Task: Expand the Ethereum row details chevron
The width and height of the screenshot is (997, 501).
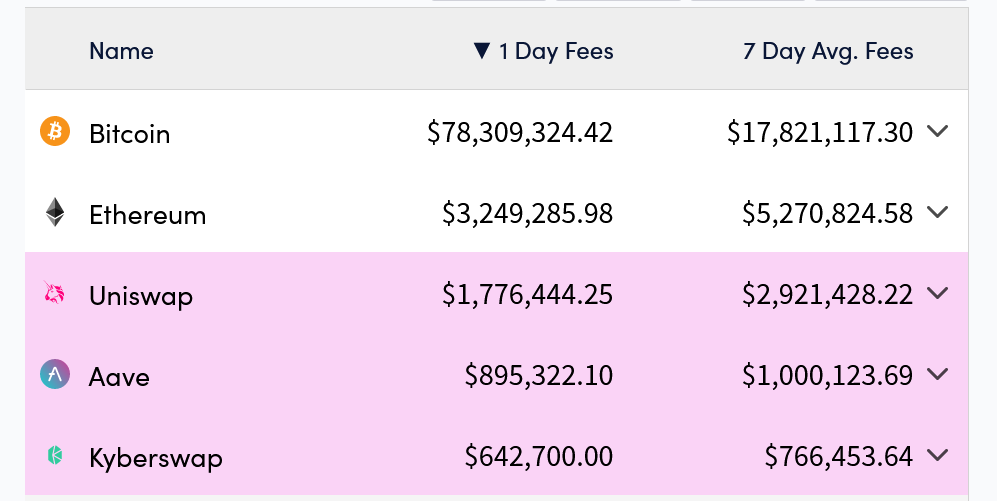Action: [x=937, y=212]
